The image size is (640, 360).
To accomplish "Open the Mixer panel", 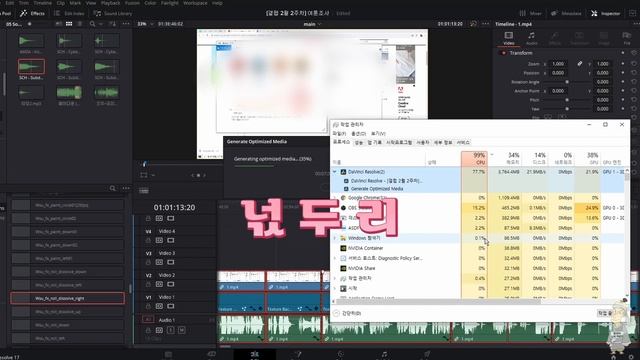I will coord(530,13).
